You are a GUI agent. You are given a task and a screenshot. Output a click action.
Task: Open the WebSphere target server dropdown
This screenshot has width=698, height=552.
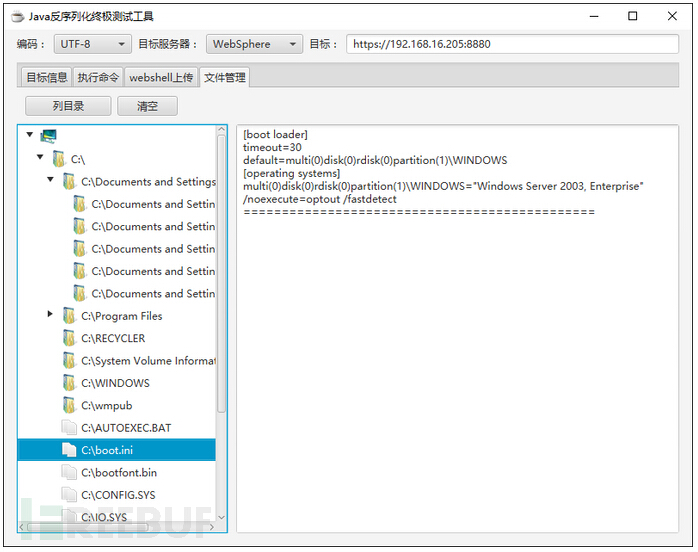(x=254, y=44)
